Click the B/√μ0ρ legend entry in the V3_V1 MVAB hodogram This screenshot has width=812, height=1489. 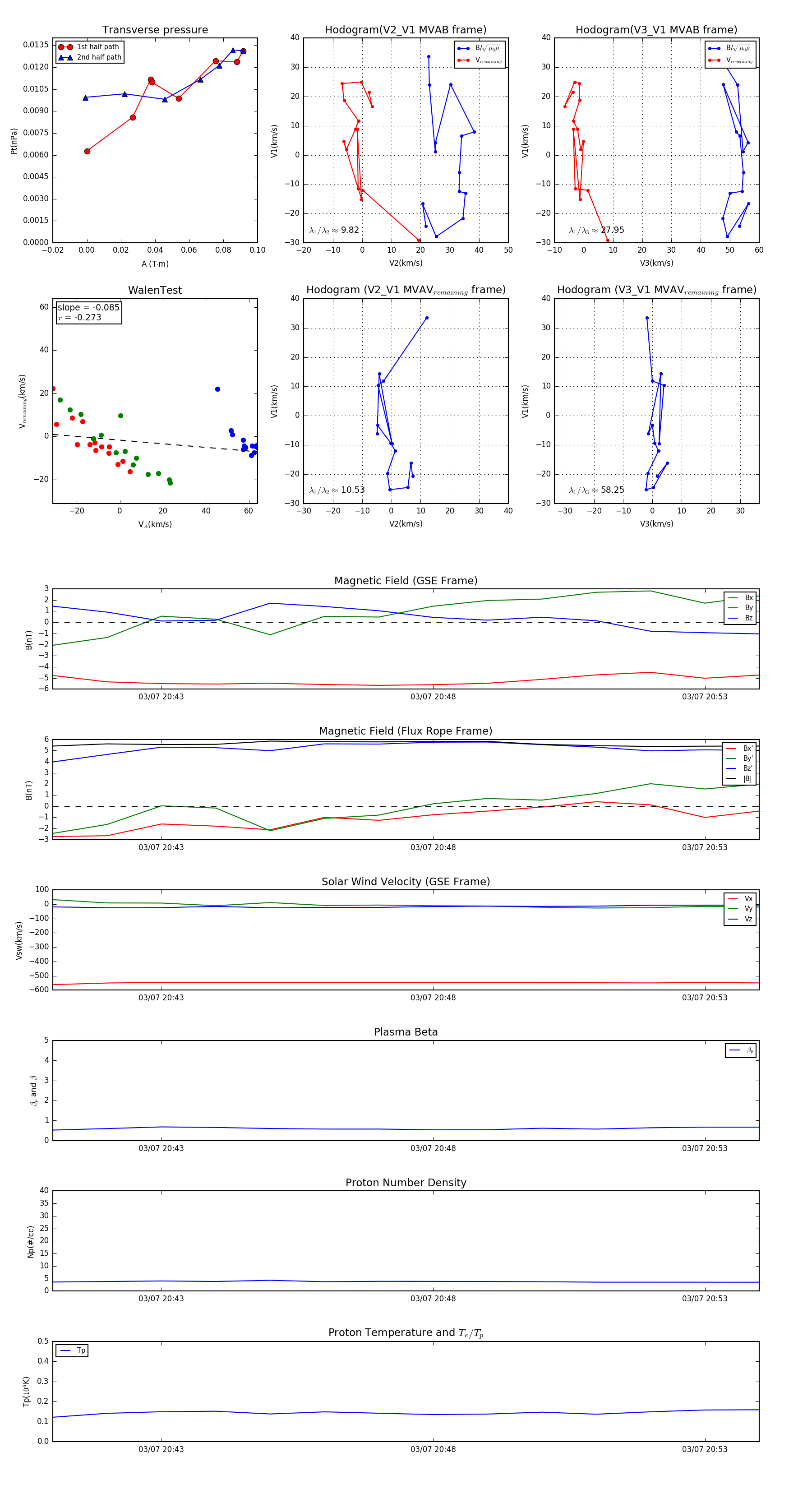[x=730, y=49]
